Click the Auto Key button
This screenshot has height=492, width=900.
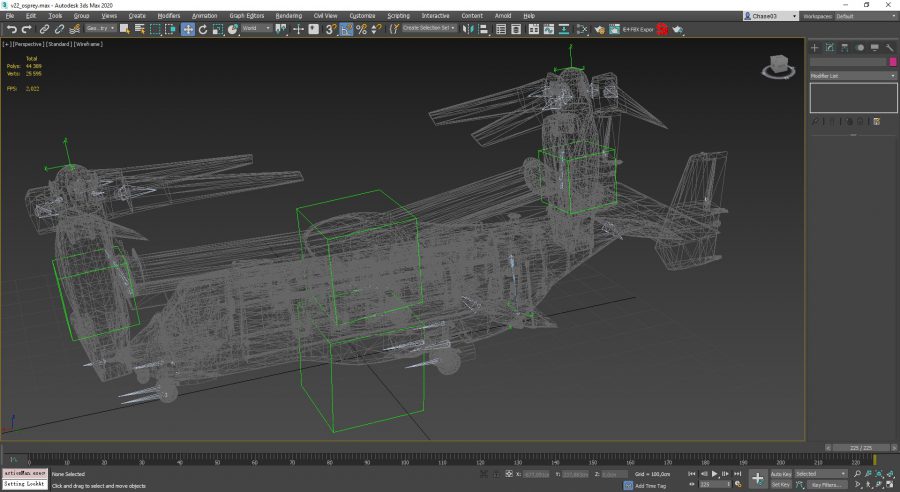[x=781, y=474]
